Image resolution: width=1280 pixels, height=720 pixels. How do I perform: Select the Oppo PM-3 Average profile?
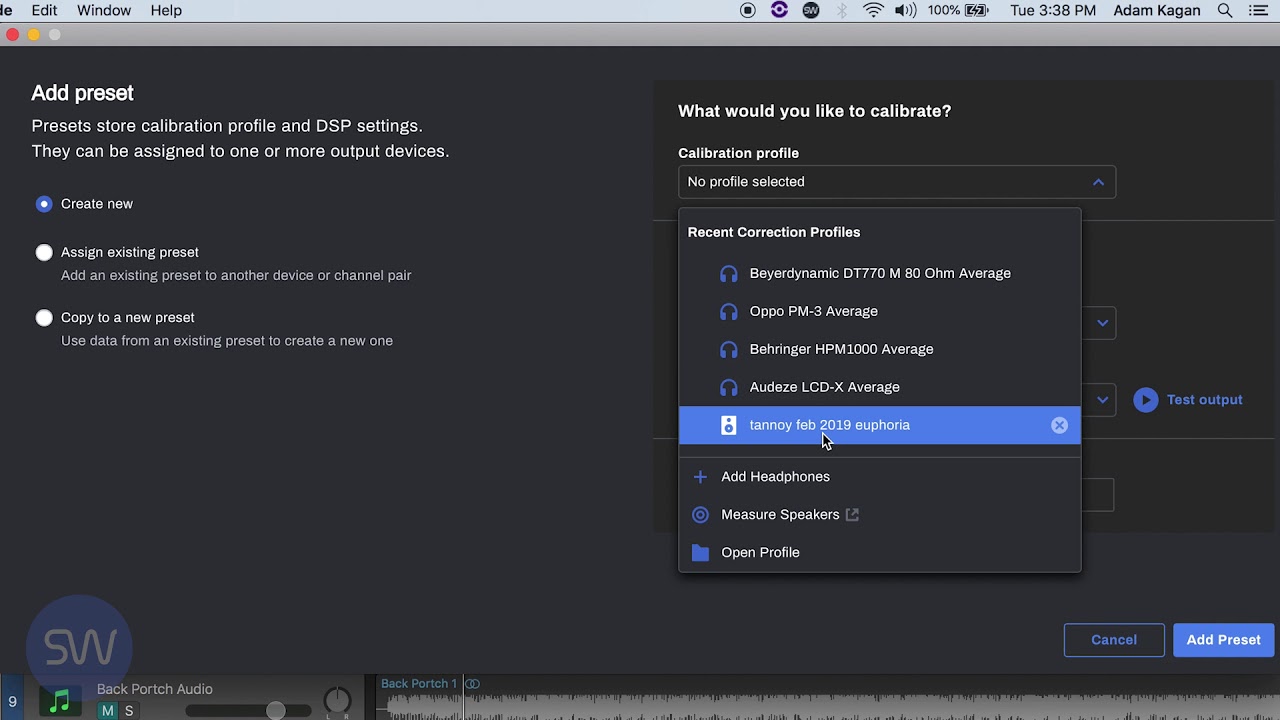pyautogui.click(x=880, y=311)
